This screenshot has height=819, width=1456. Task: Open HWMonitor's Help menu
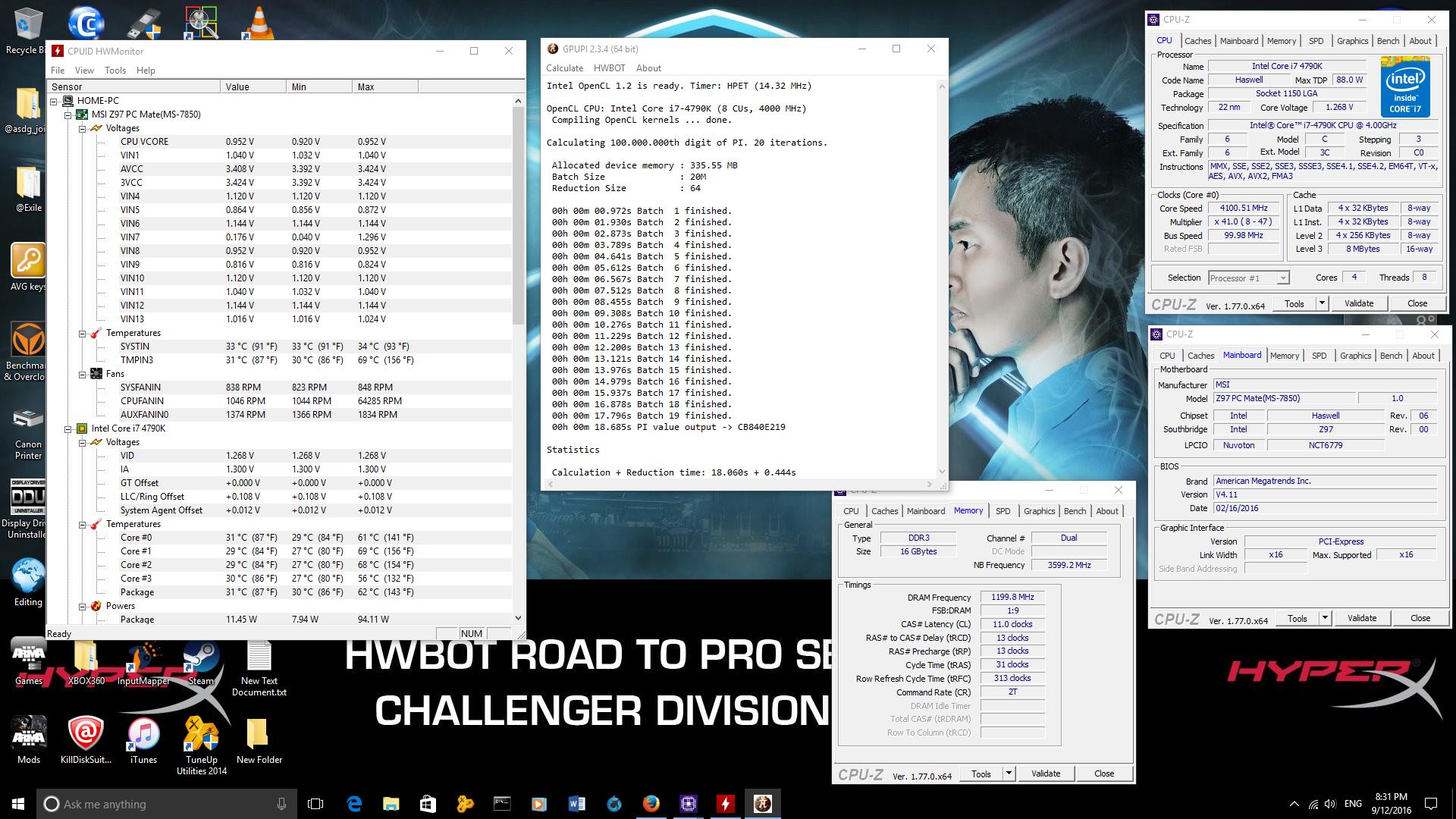point(146,71)
